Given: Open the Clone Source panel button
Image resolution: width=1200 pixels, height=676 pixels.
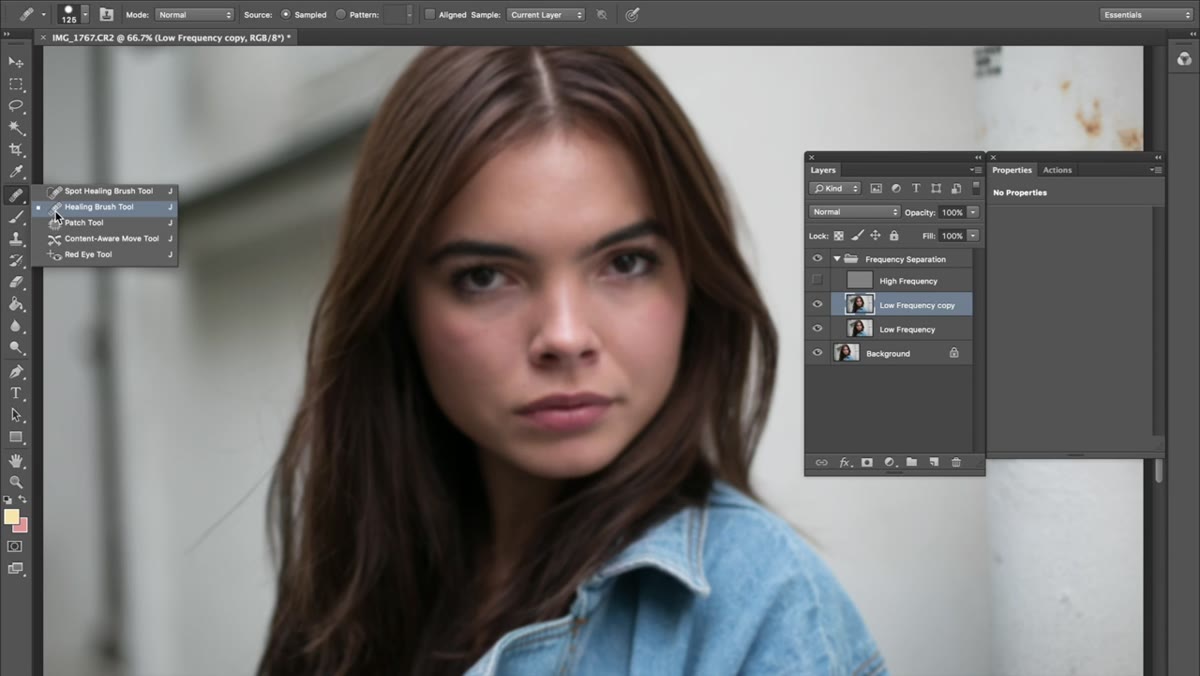Looking at the screenshot, I should coord(106,15).
